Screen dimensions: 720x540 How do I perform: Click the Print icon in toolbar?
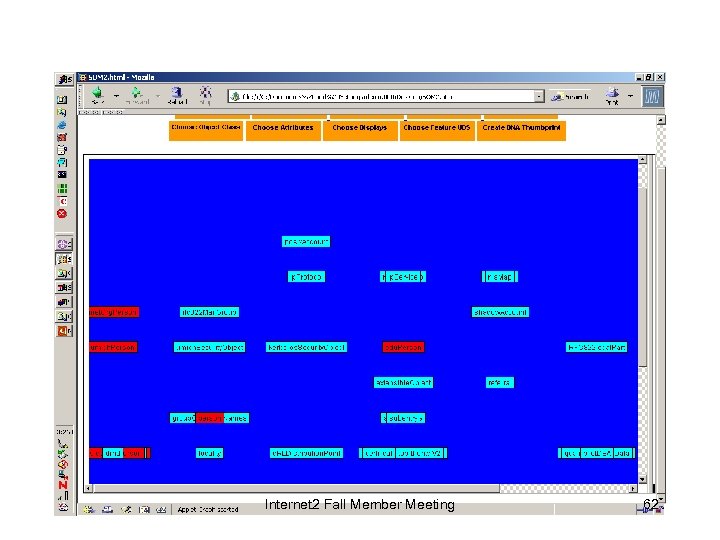click(612, 94)
